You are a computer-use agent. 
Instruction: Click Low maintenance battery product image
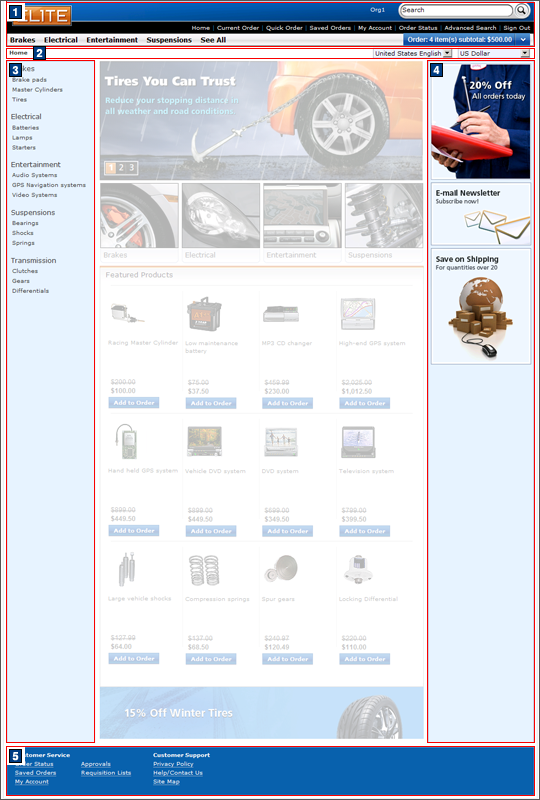(204, 313)
